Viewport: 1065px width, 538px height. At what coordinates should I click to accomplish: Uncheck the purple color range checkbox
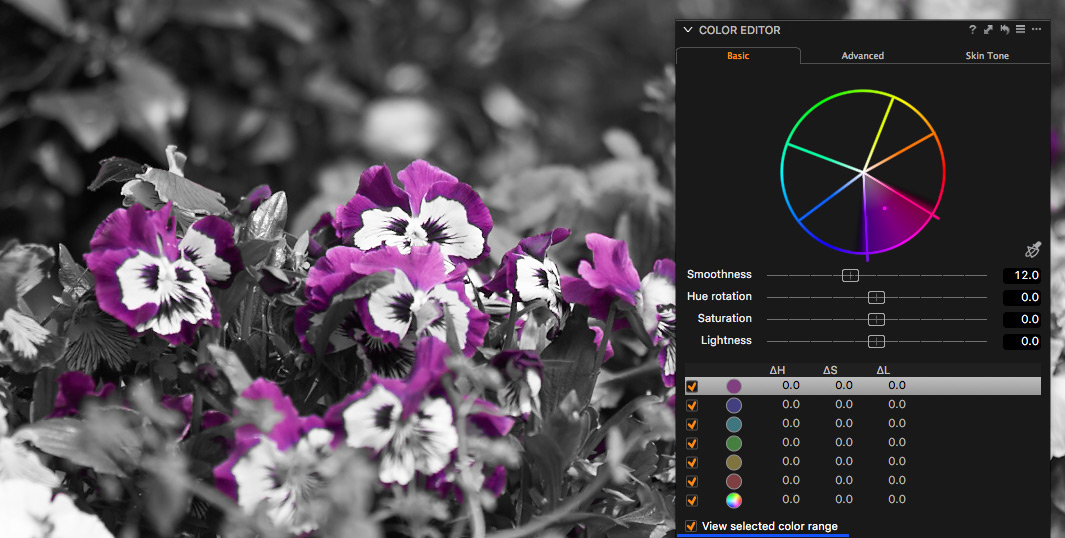click(691, 386)
